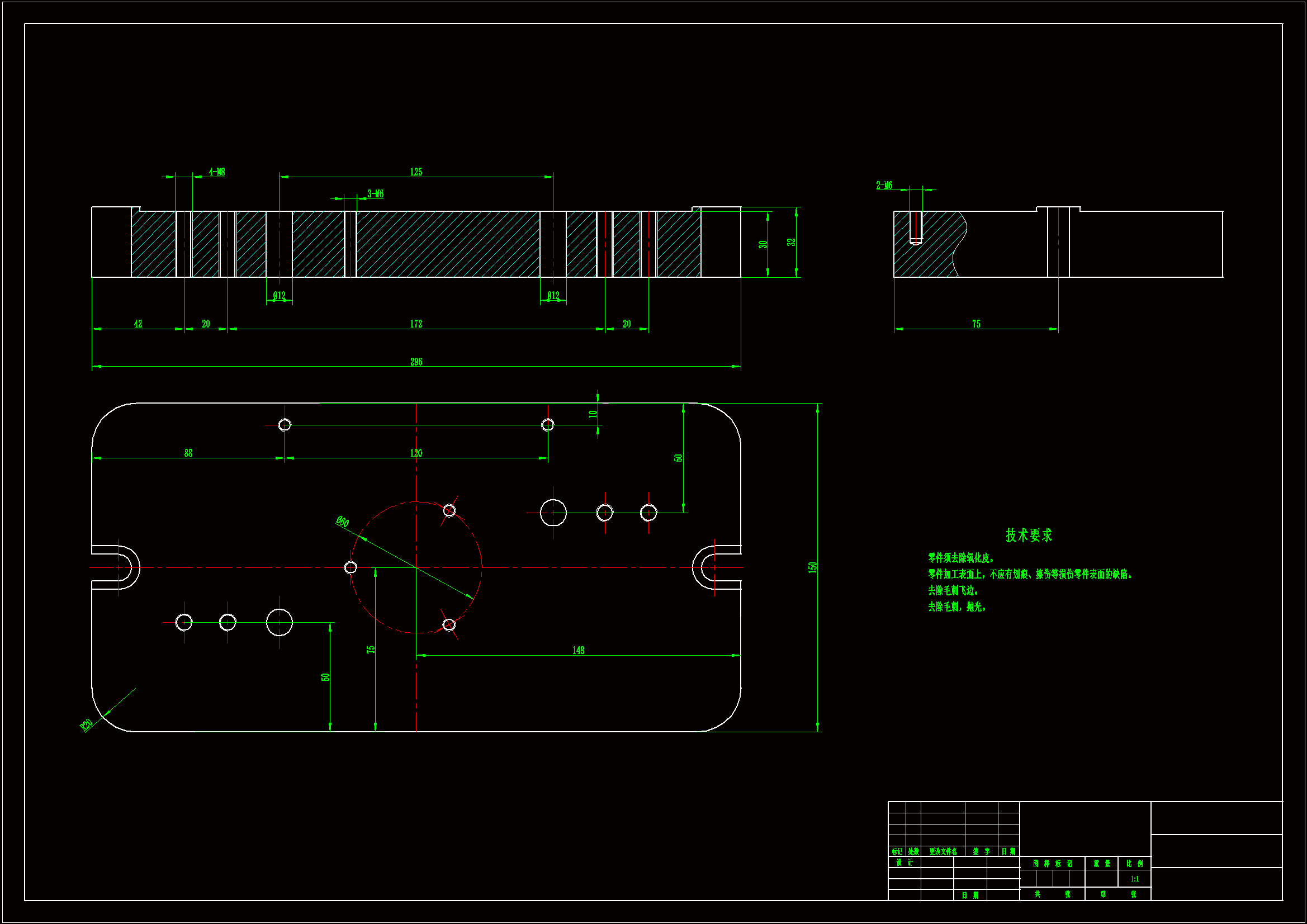The width and height of the screenshot is (1307, 924).
Task: Select the 150 vertical height dimension
Action: click(812, 567)
